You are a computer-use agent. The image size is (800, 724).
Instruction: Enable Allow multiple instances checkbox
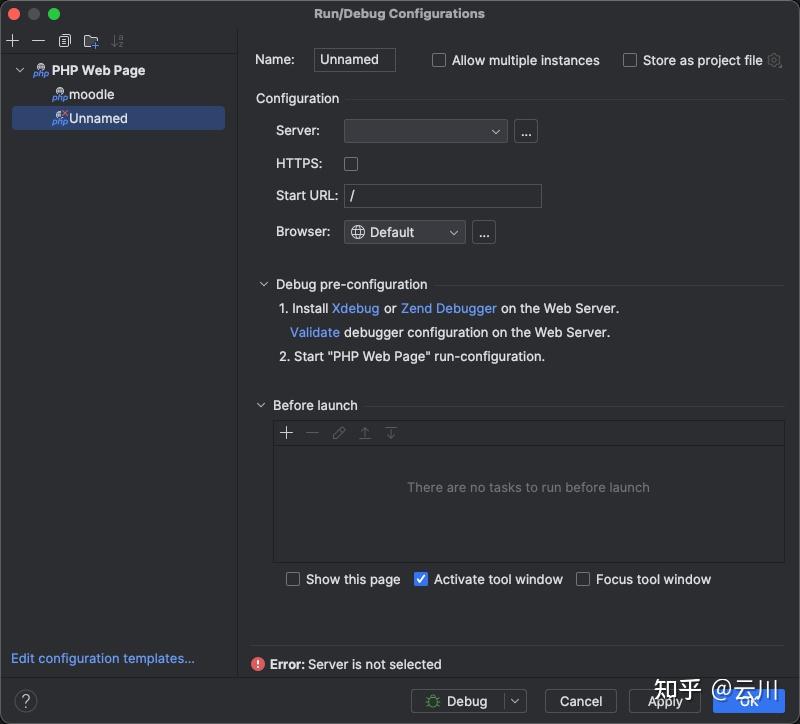point(439,61)
